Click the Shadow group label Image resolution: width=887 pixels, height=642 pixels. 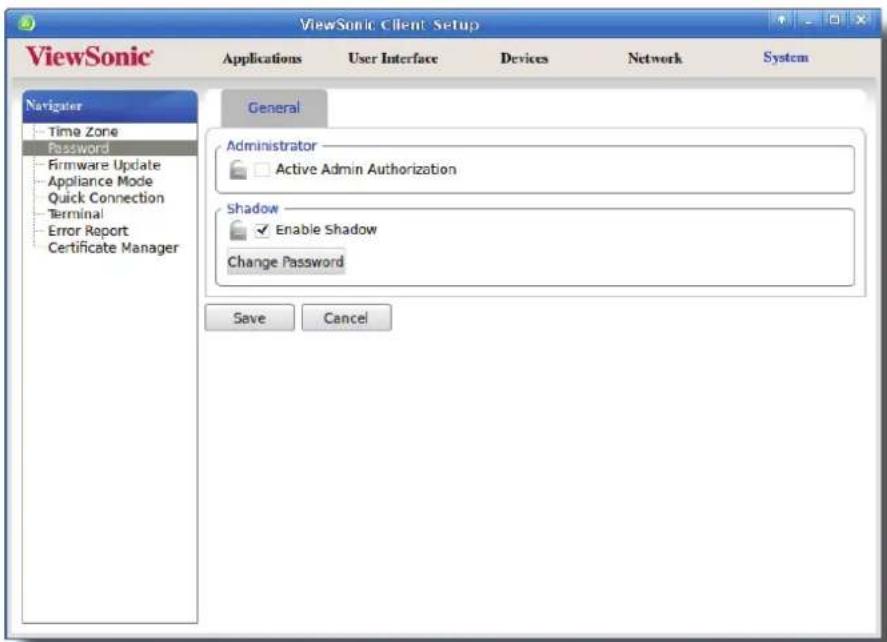[252, 209]
